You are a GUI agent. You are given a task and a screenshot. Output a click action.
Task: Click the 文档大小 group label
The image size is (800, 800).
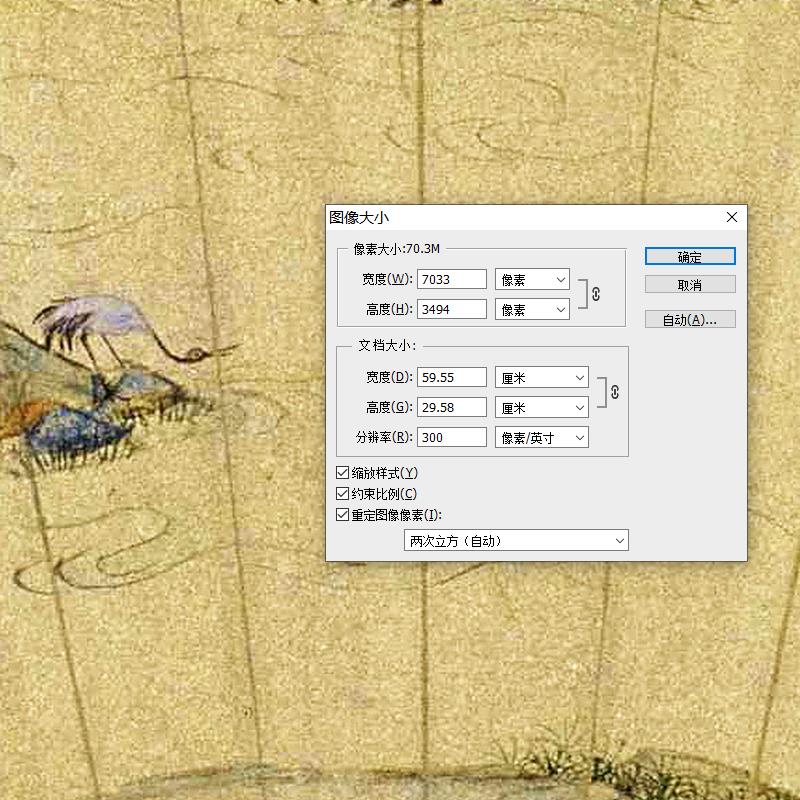coord(387,345)
